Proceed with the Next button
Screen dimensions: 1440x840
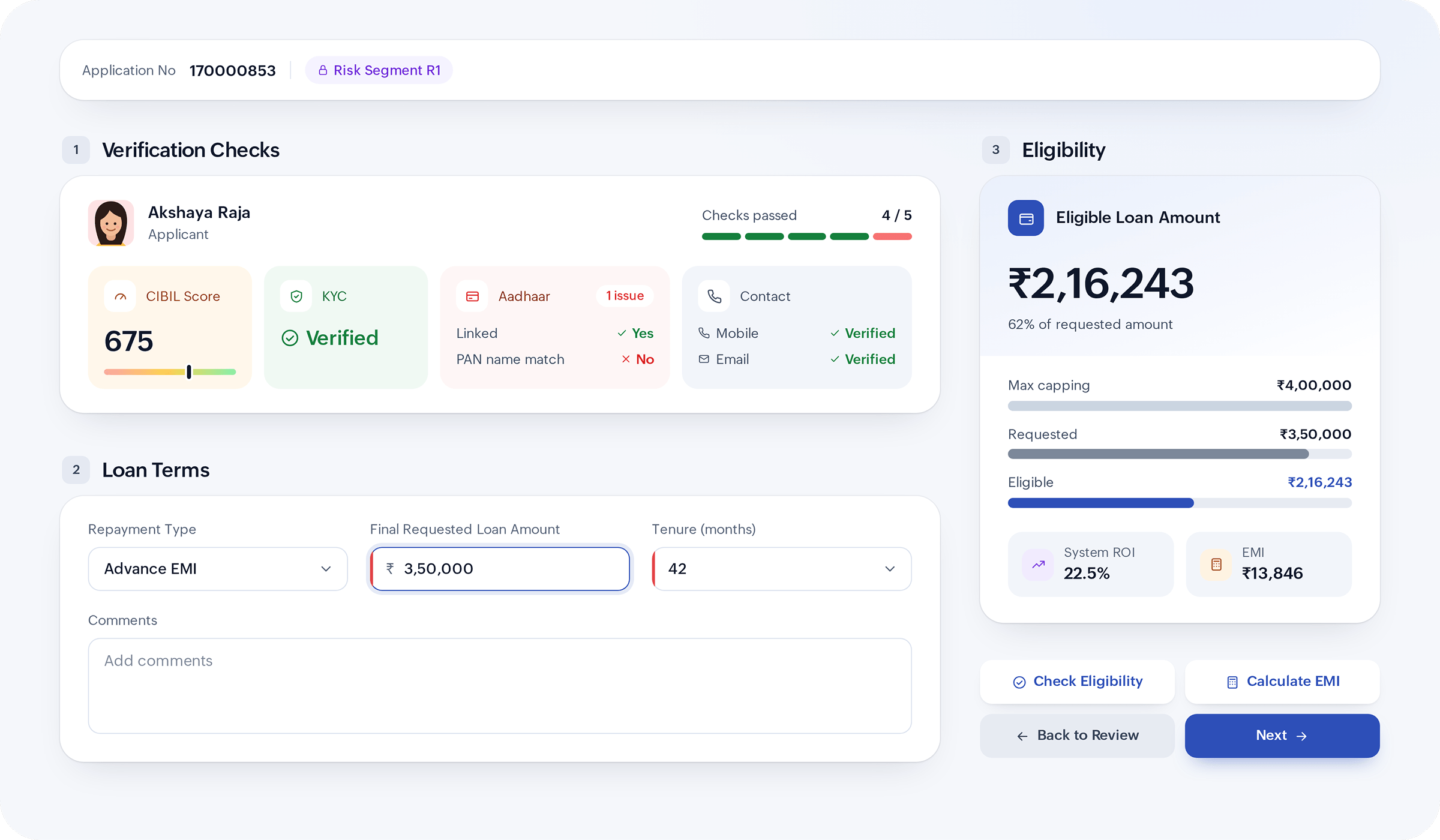[1282, 736]
